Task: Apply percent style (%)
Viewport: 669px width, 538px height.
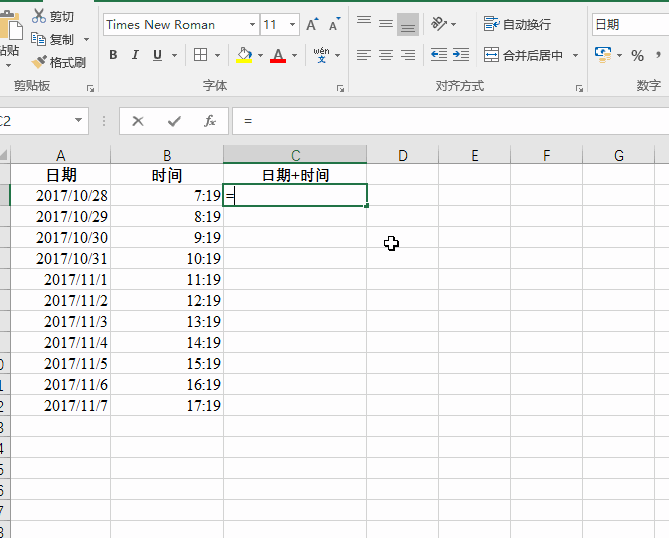Action: click(x=637, y=55)
